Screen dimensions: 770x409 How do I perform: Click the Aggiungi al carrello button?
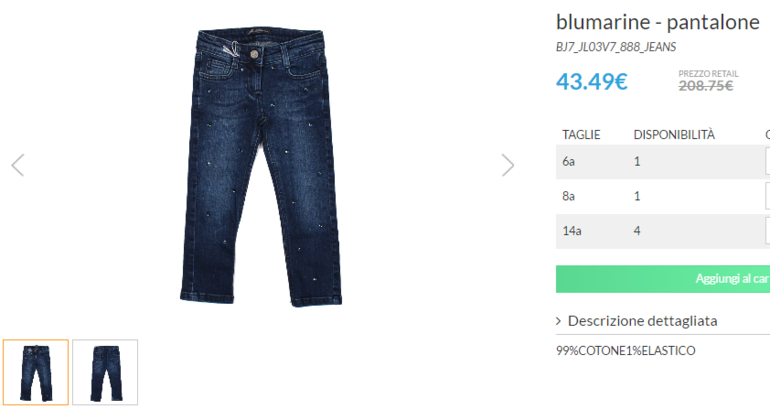(663, 279)
